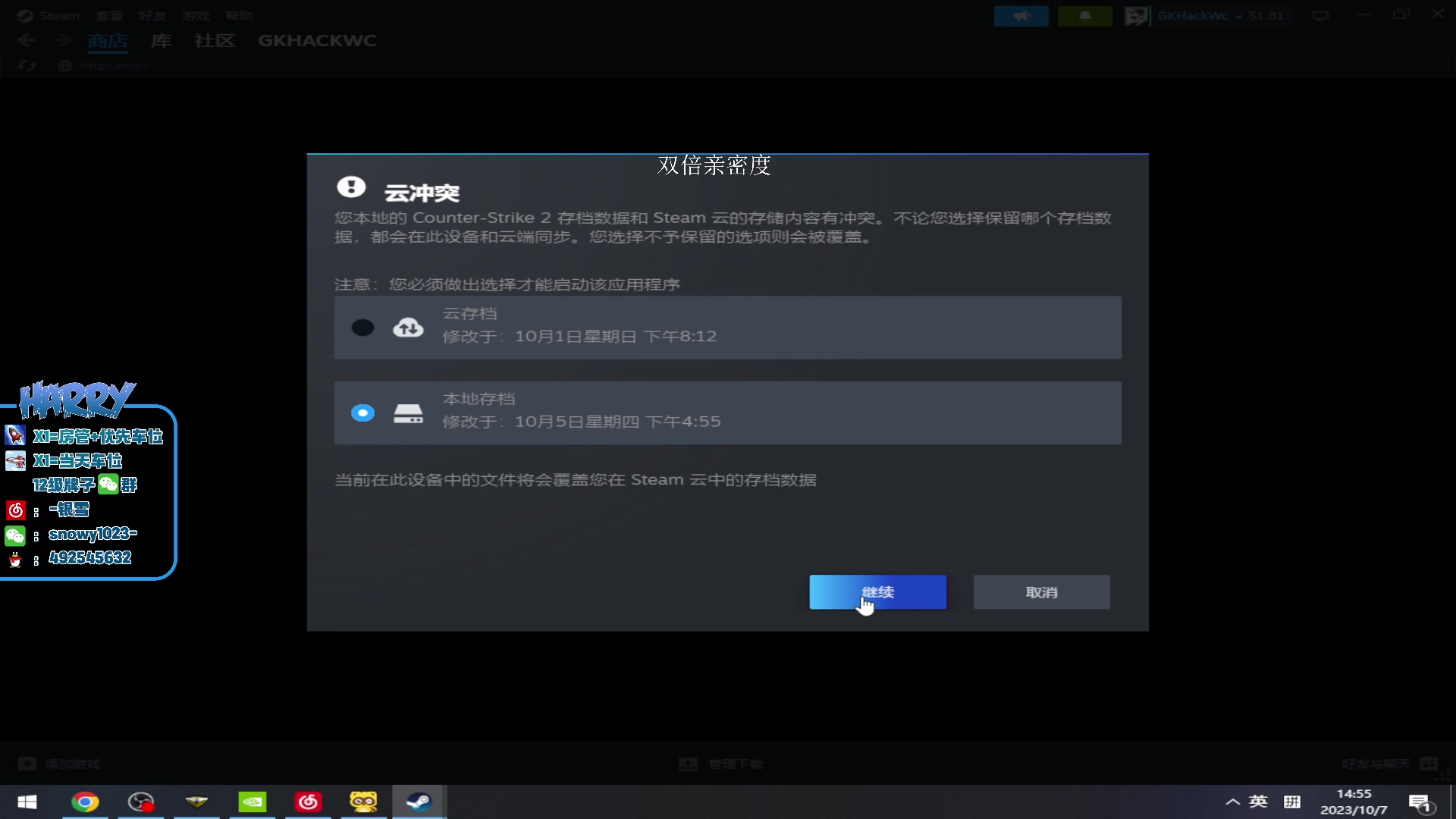Toggle the 英 input language indicator
Image resolution: width=1456 pixels, height=819 pixels.
click(x=1258, y=802)
